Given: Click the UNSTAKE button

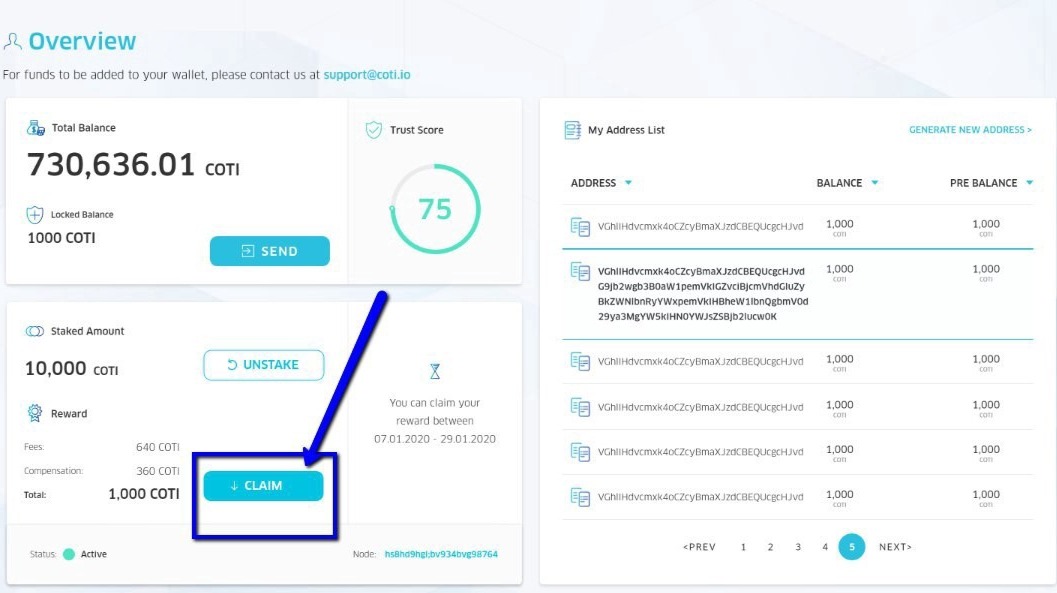Looking at the screenshot, I should [264, 365].
